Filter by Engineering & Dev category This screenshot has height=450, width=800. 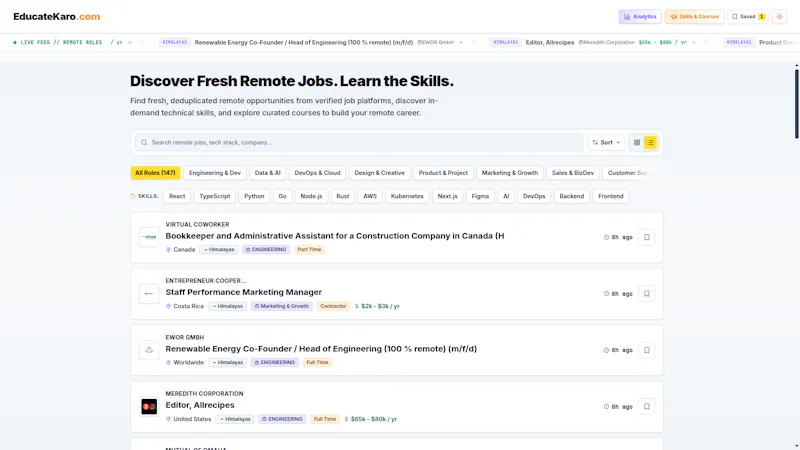215,173
